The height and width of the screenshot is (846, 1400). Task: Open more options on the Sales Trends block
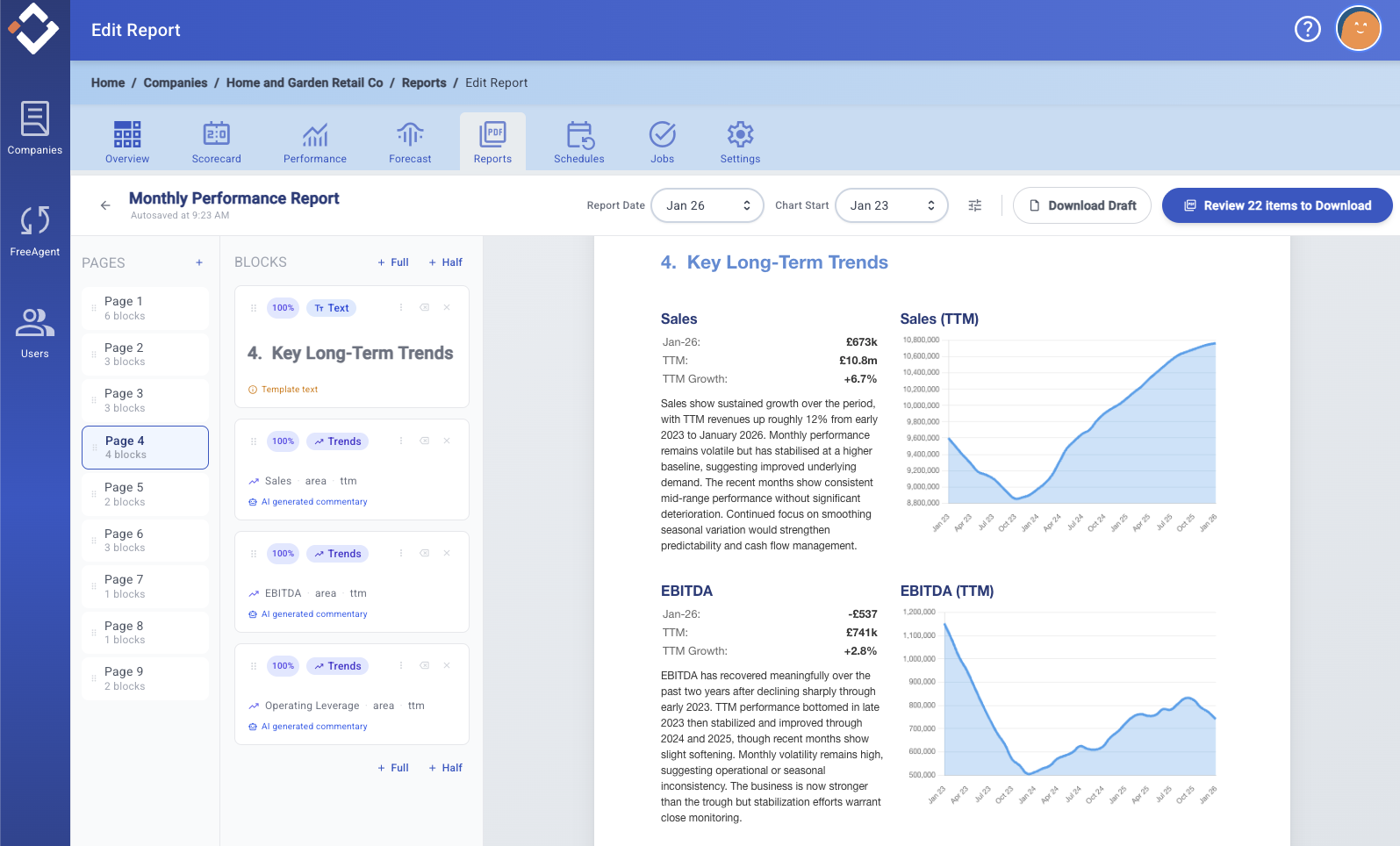click(x=401, y=441)
